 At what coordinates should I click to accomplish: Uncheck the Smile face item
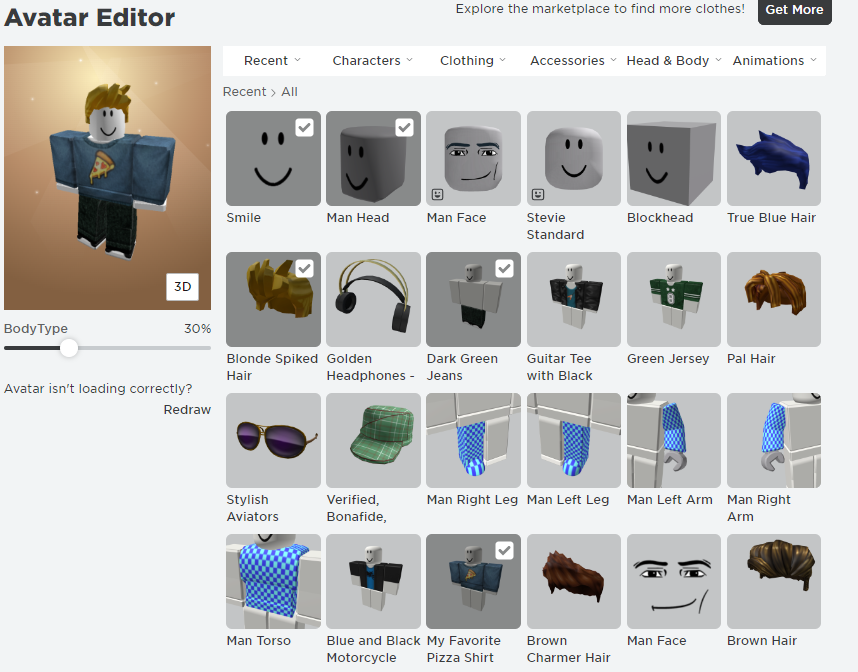[x=304, y=128]
